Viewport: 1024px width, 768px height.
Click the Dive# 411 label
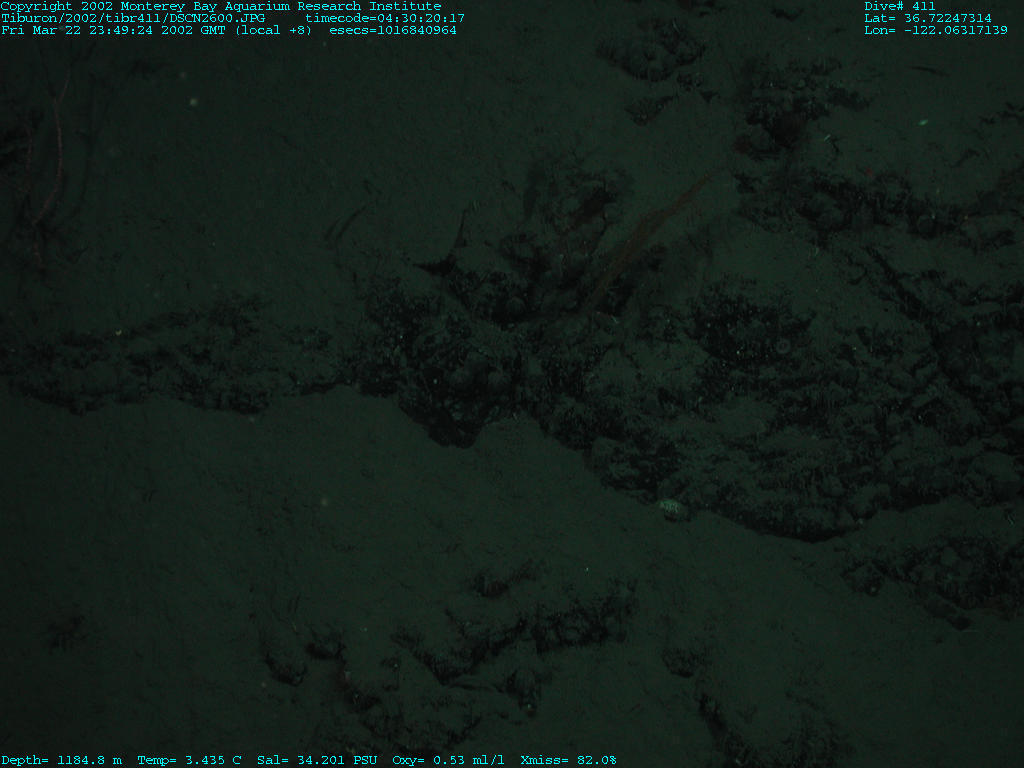[x=900, y=6]
